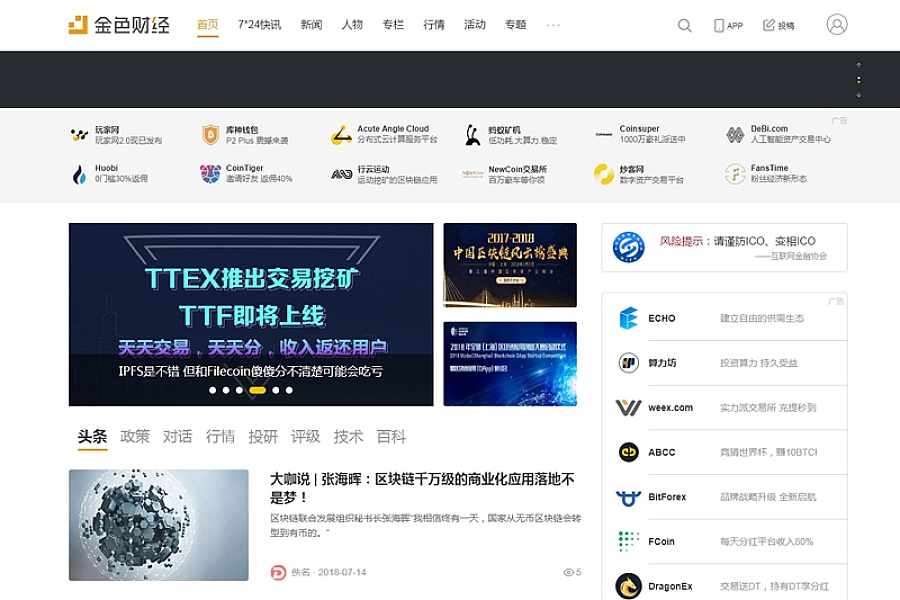Switch to the 政策 tab
Screen dimensions: 900x600
(x=135, y=437)
